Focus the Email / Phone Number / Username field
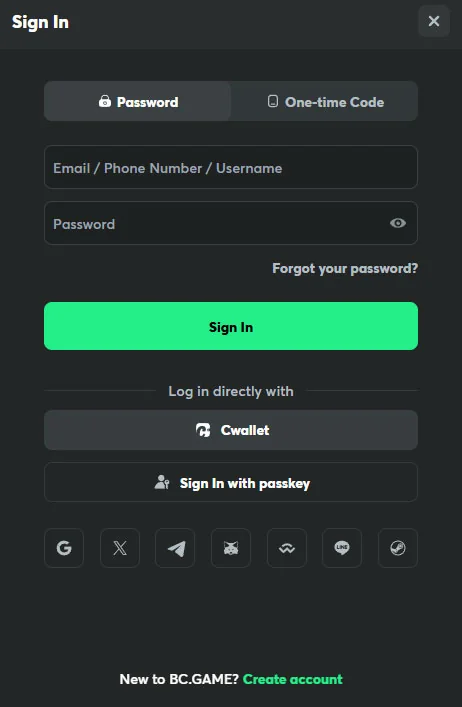This screenshot has height=707, width=462. (231, 167)
